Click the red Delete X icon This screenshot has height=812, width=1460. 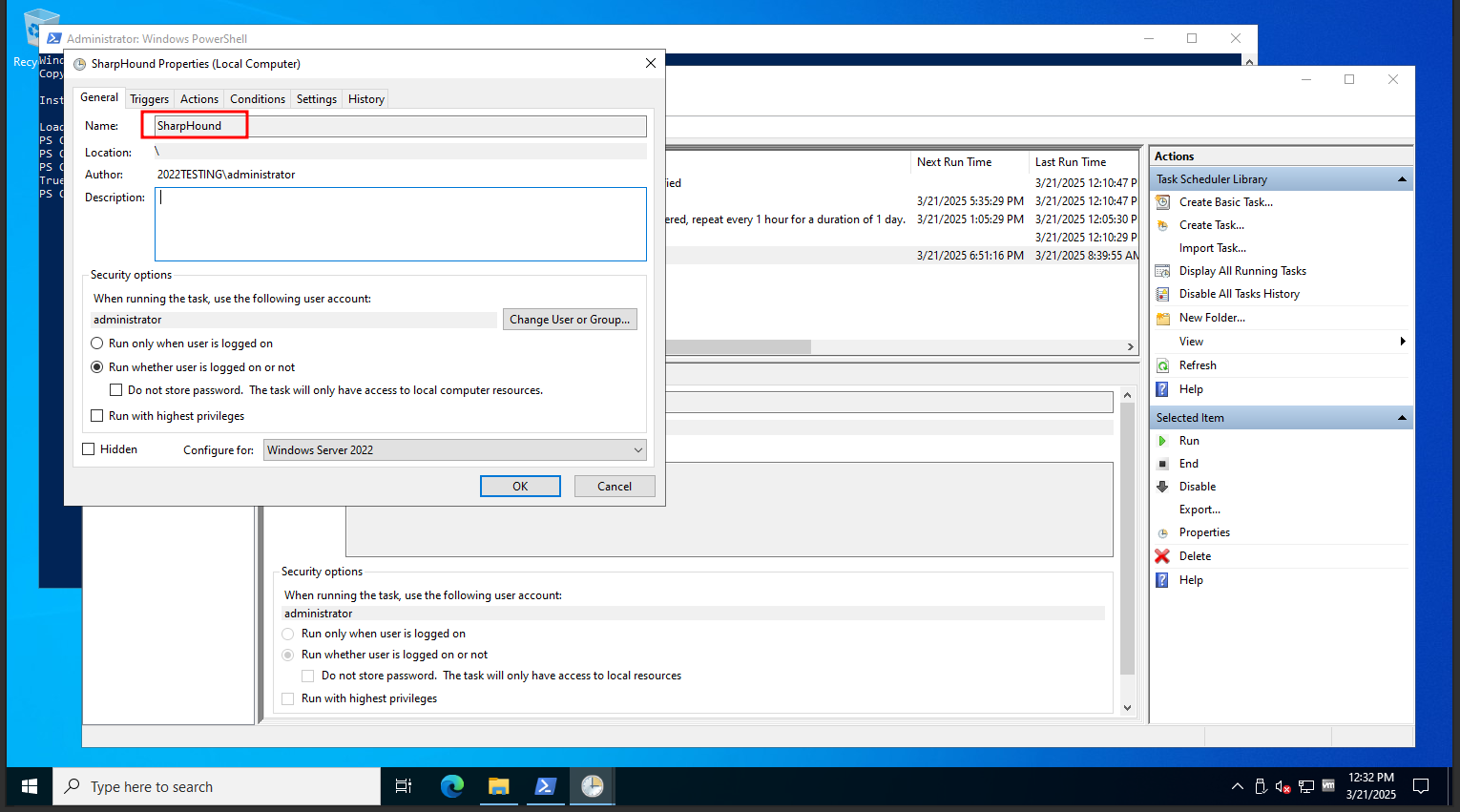[1162, 556]
